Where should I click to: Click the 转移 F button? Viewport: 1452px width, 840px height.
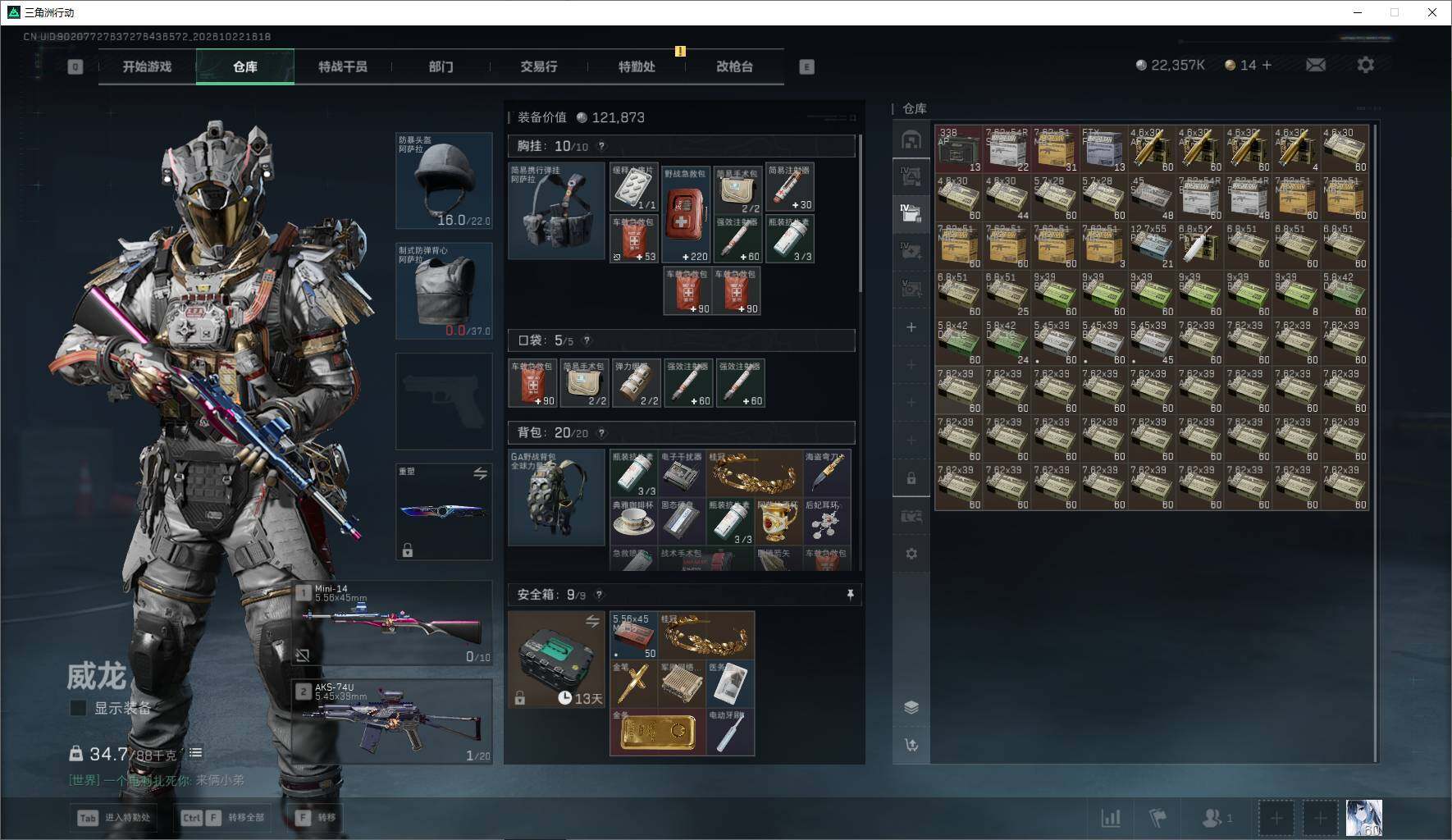tap(316, 817)
